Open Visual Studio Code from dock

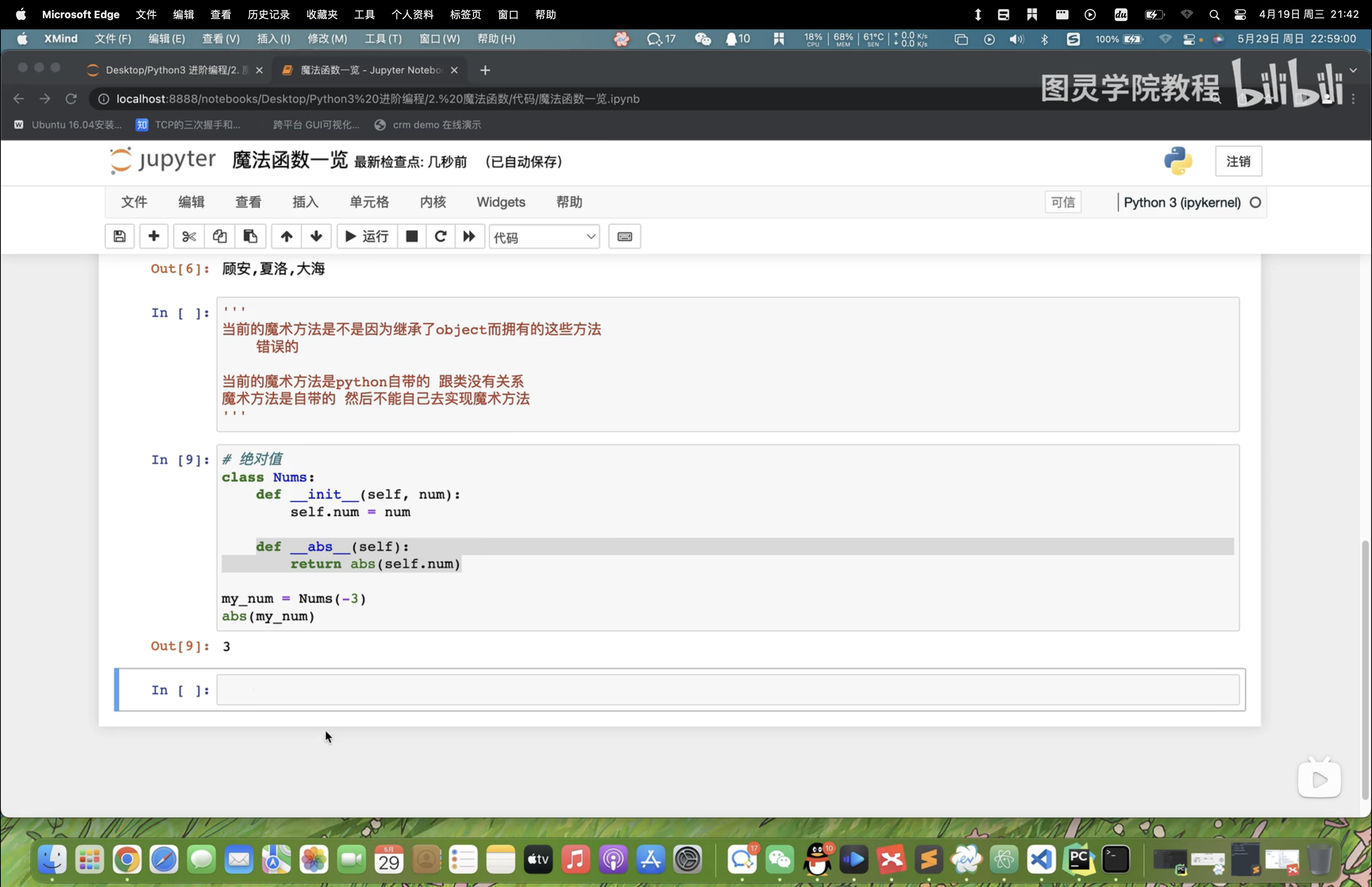tap(1041, 860)
